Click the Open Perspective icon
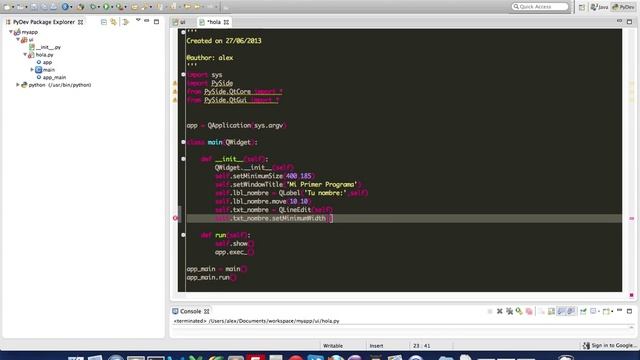 582,7
